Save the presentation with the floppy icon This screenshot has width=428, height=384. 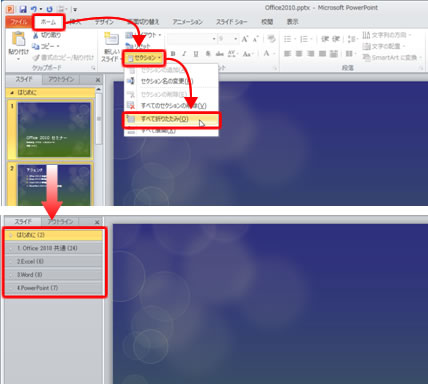click(x=23, y=9)
